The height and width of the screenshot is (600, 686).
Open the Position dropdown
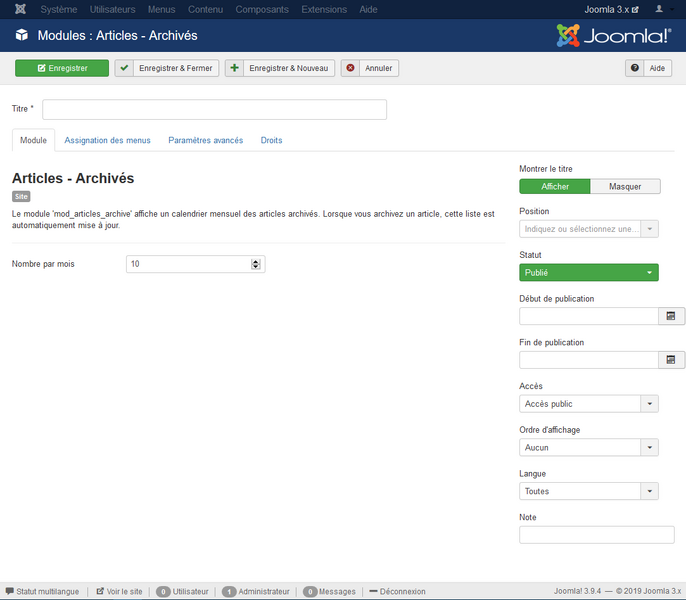[588, 229]
